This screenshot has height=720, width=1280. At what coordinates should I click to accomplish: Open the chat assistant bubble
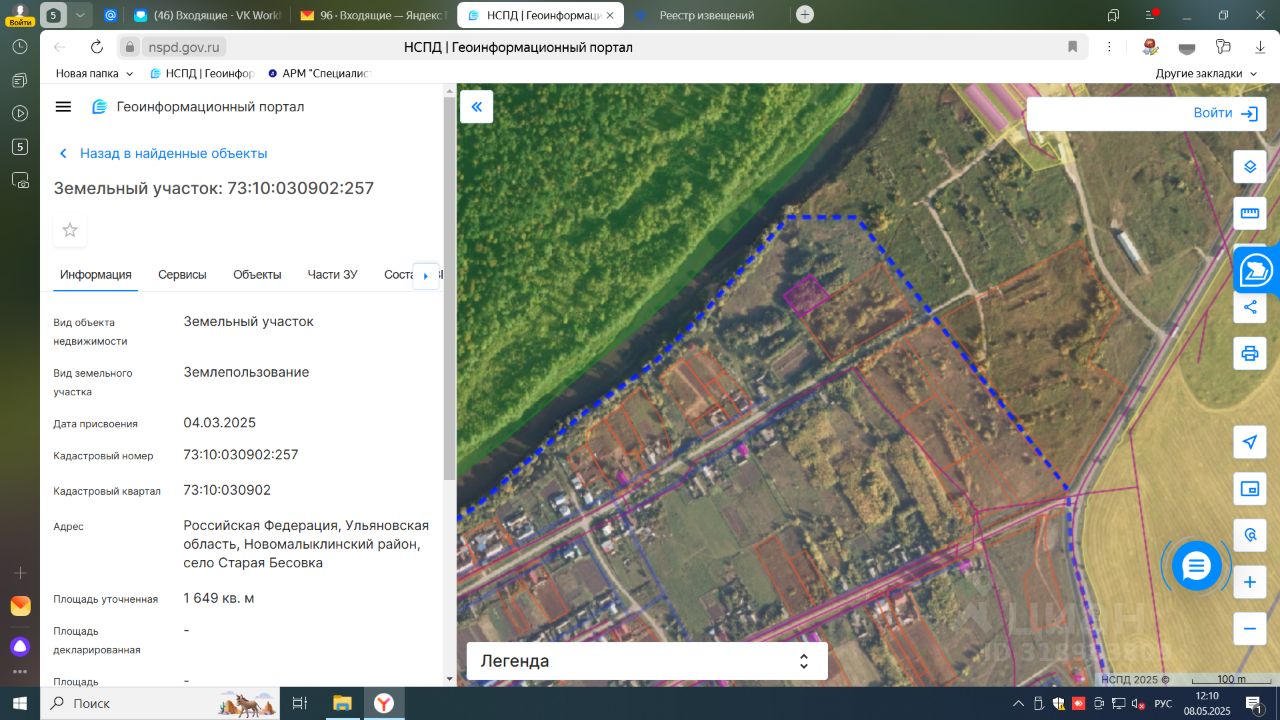pos(1196,567)
